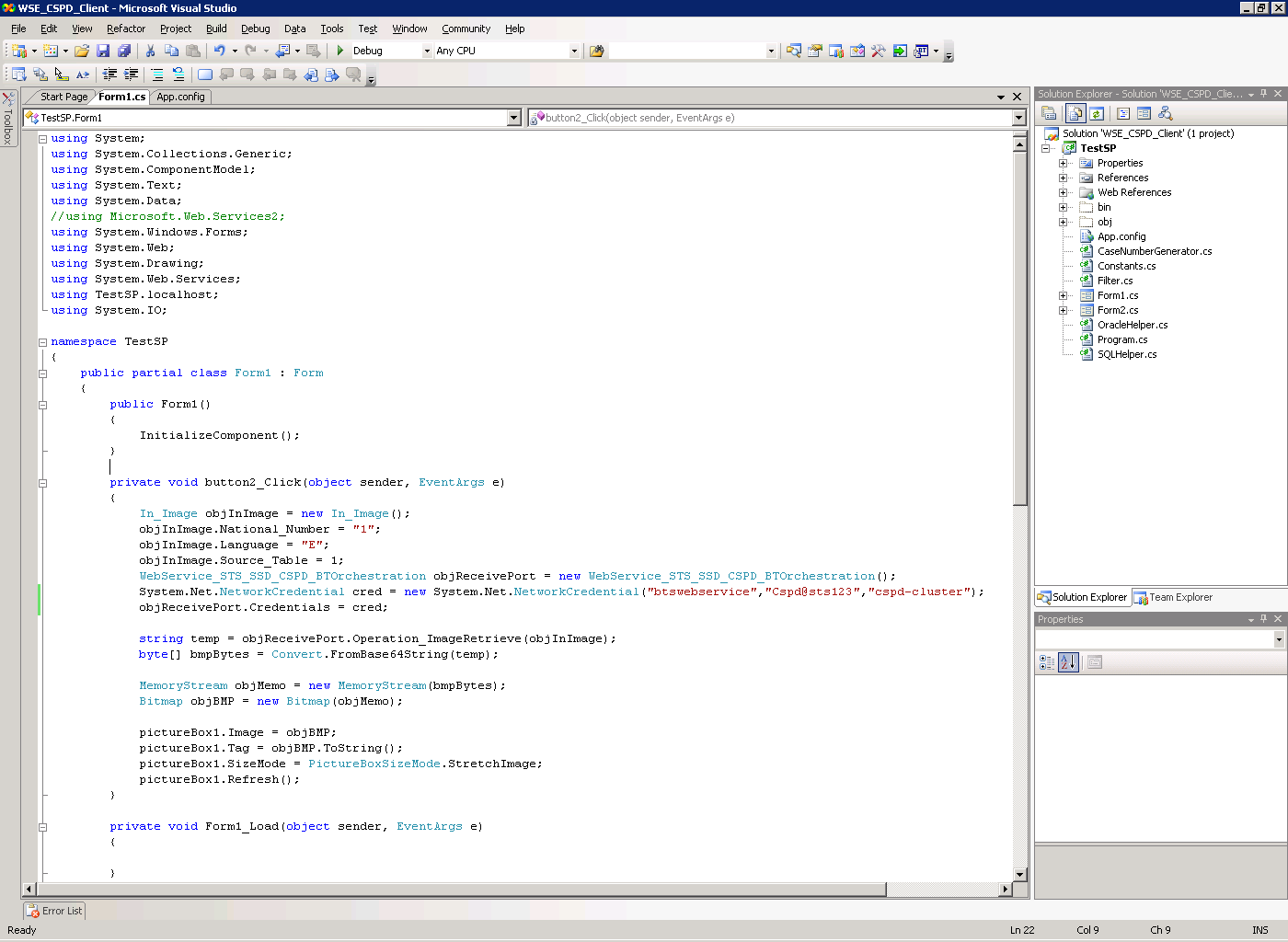The image size is (1288, 942).
Task: Collapse the namespace TestSP code region
Action: point(42,341)
